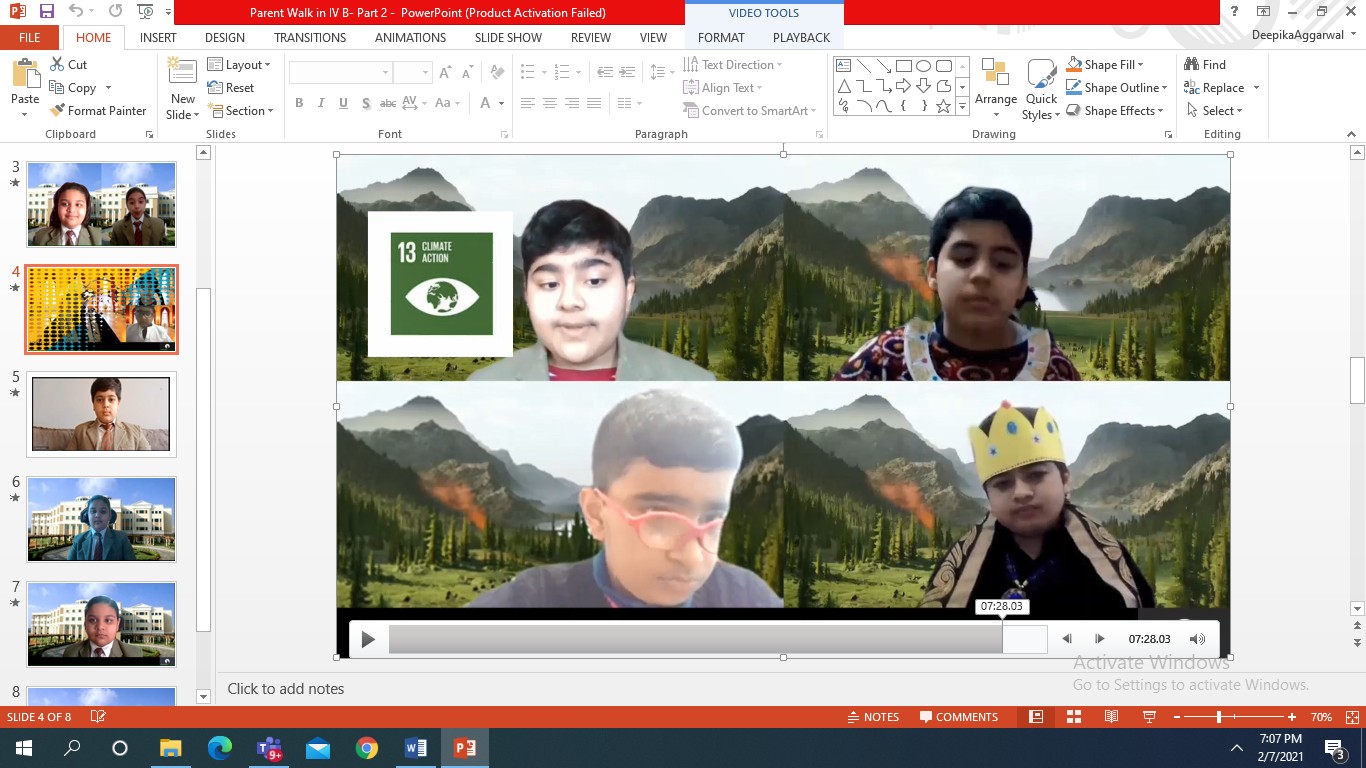Open Reading View from the status bar

1111,717
